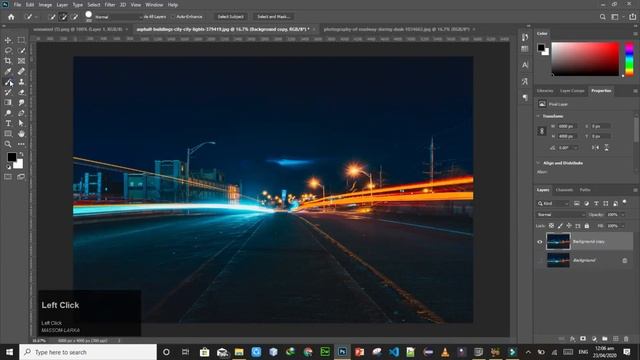The width and height of the screenshot is (640, 360).
Task: Select the Frame tool
Action: [21, 61]
